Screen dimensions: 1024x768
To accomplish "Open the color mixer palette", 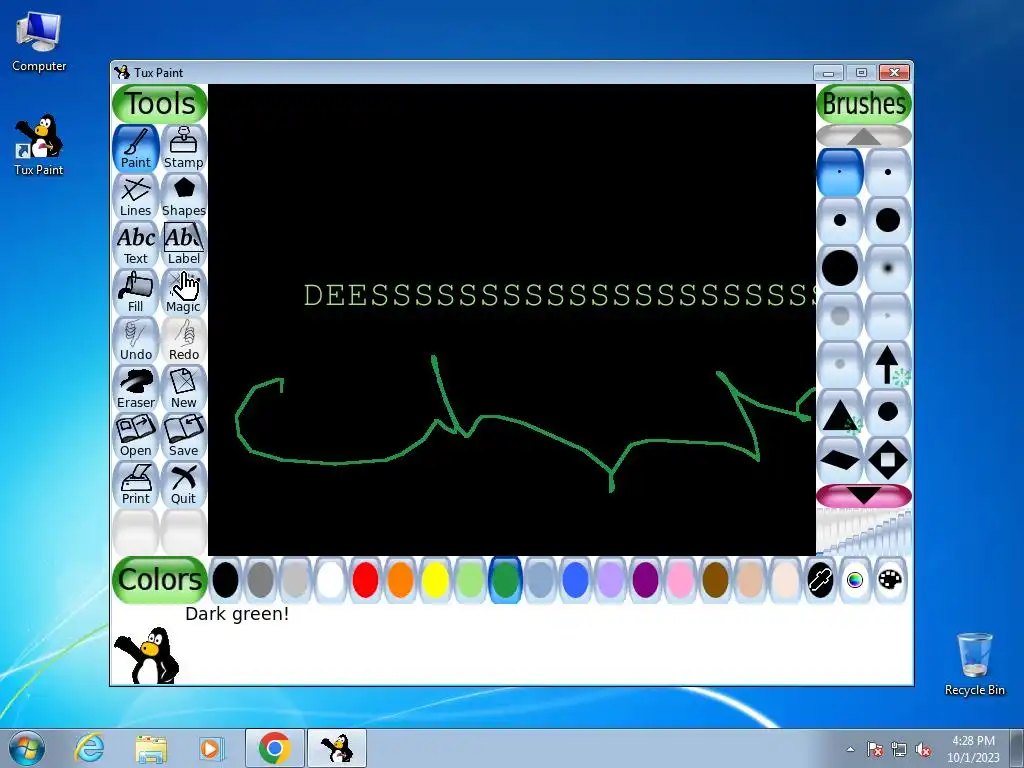I will tap(890, 580).
